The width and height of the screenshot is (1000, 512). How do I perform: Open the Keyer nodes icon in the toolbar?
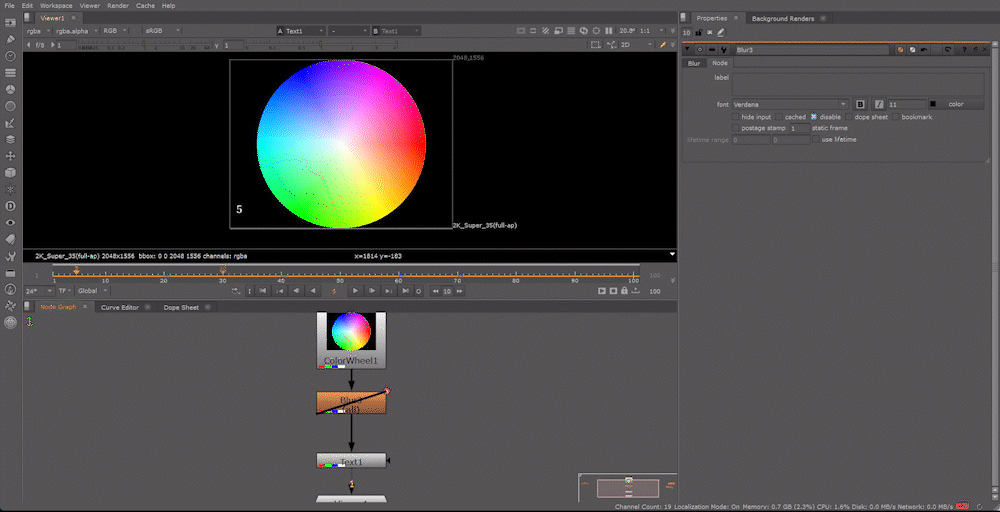[x=10, y=122]
